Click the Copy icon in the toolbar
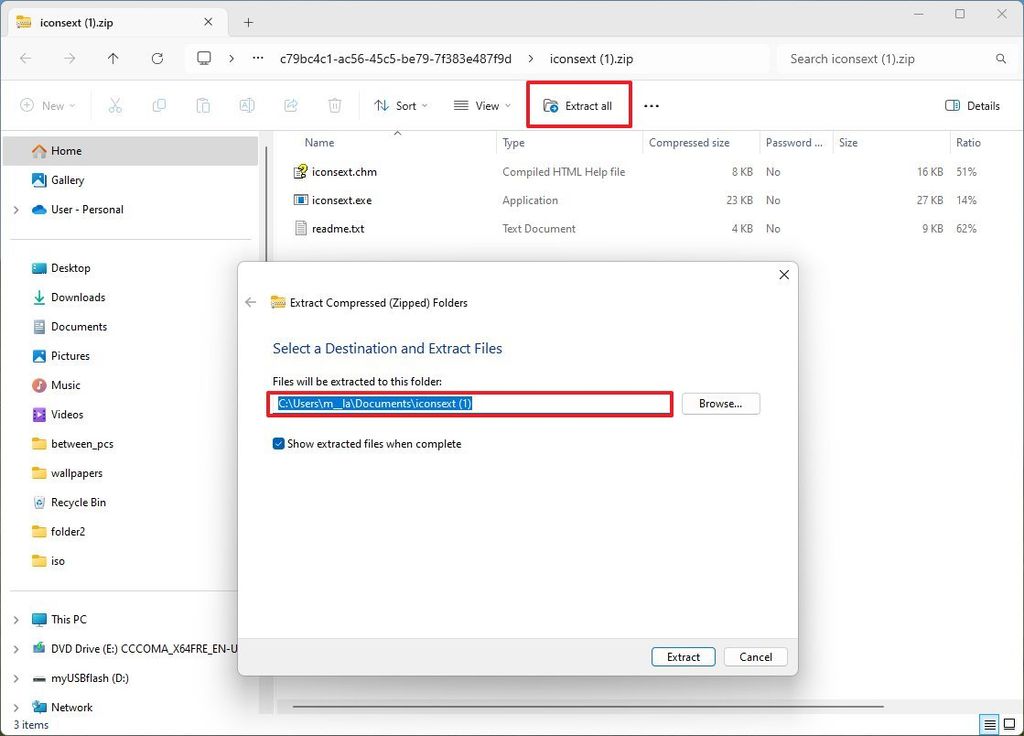 tap(160, 105)
